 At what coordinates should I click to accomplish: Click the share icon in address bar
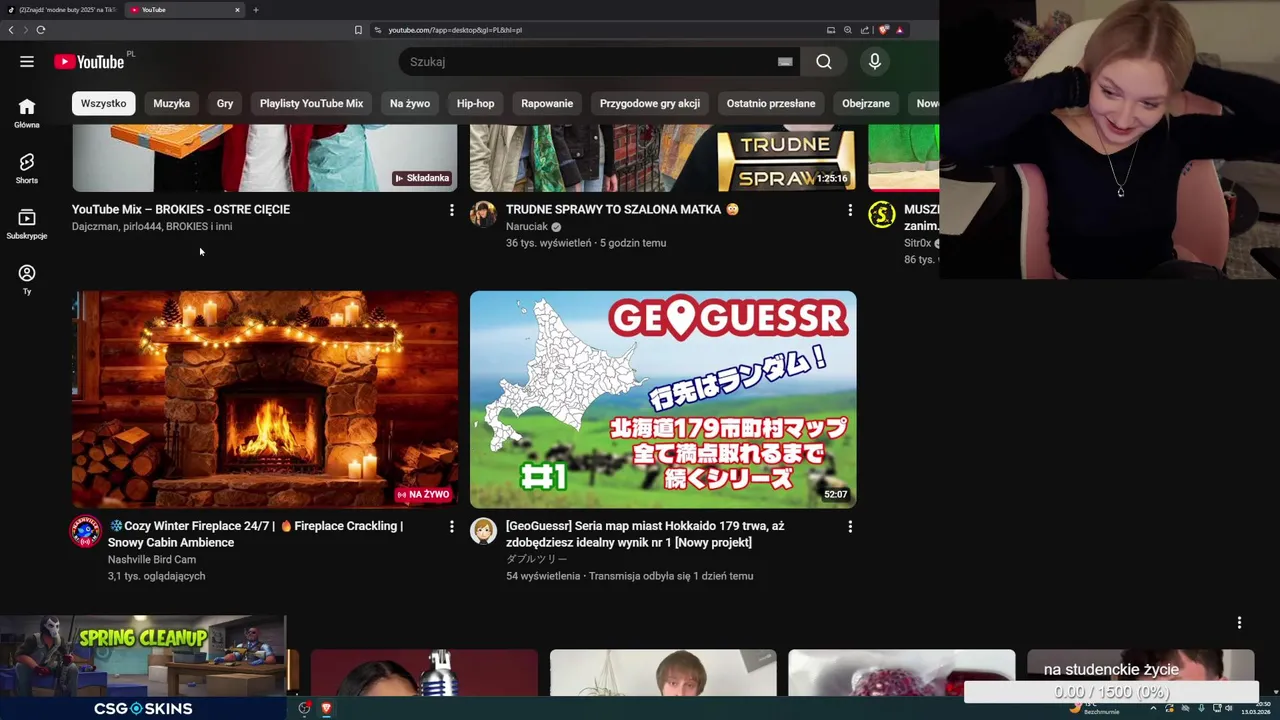[865, 30]
